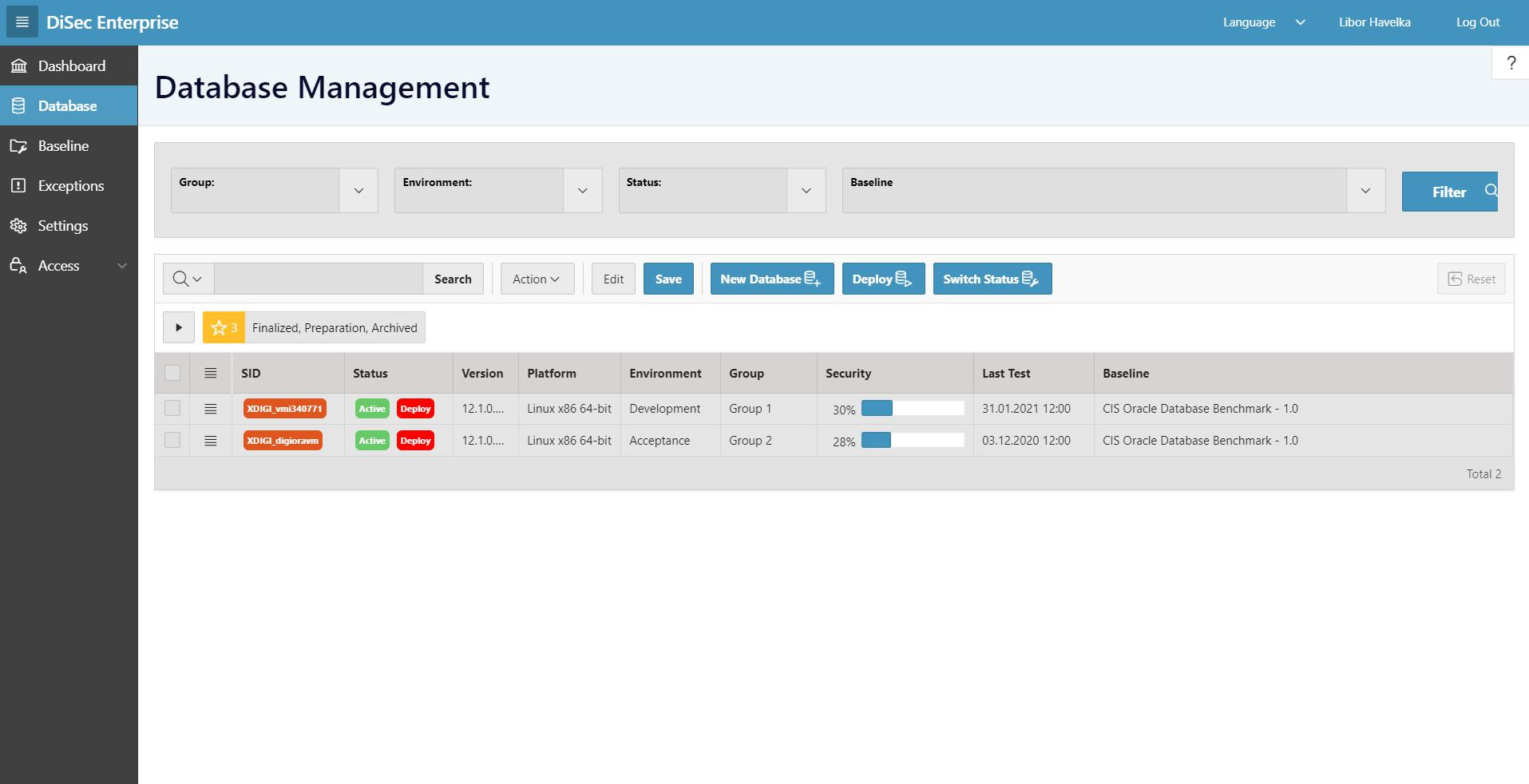Click the hamburger navigation menu icon
The width and height of the screenshot is (1529, 784).
pyautogui.click(x=22, y=22)
